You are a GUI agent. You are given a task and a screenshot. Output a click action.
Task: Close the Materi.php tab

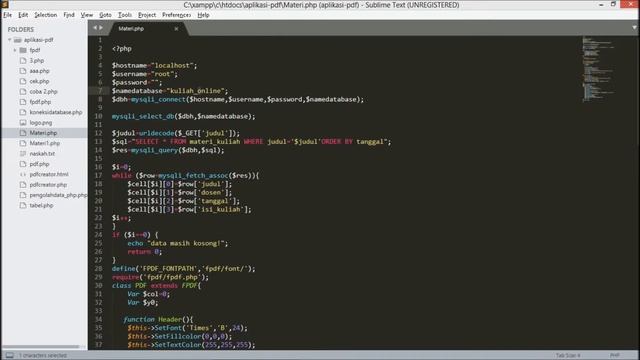(176, 29)
